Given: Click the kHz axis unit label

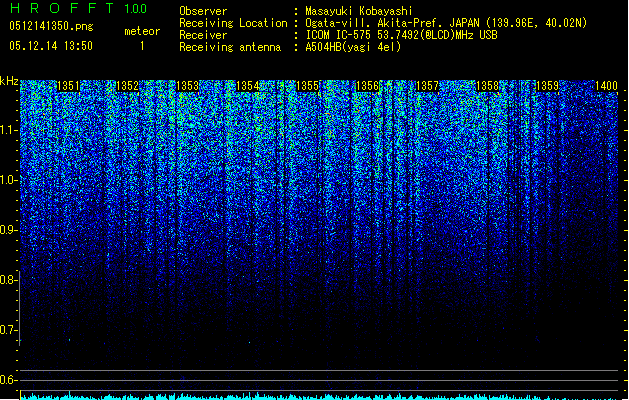Looking at the screenshot, I should click(9, 81).
